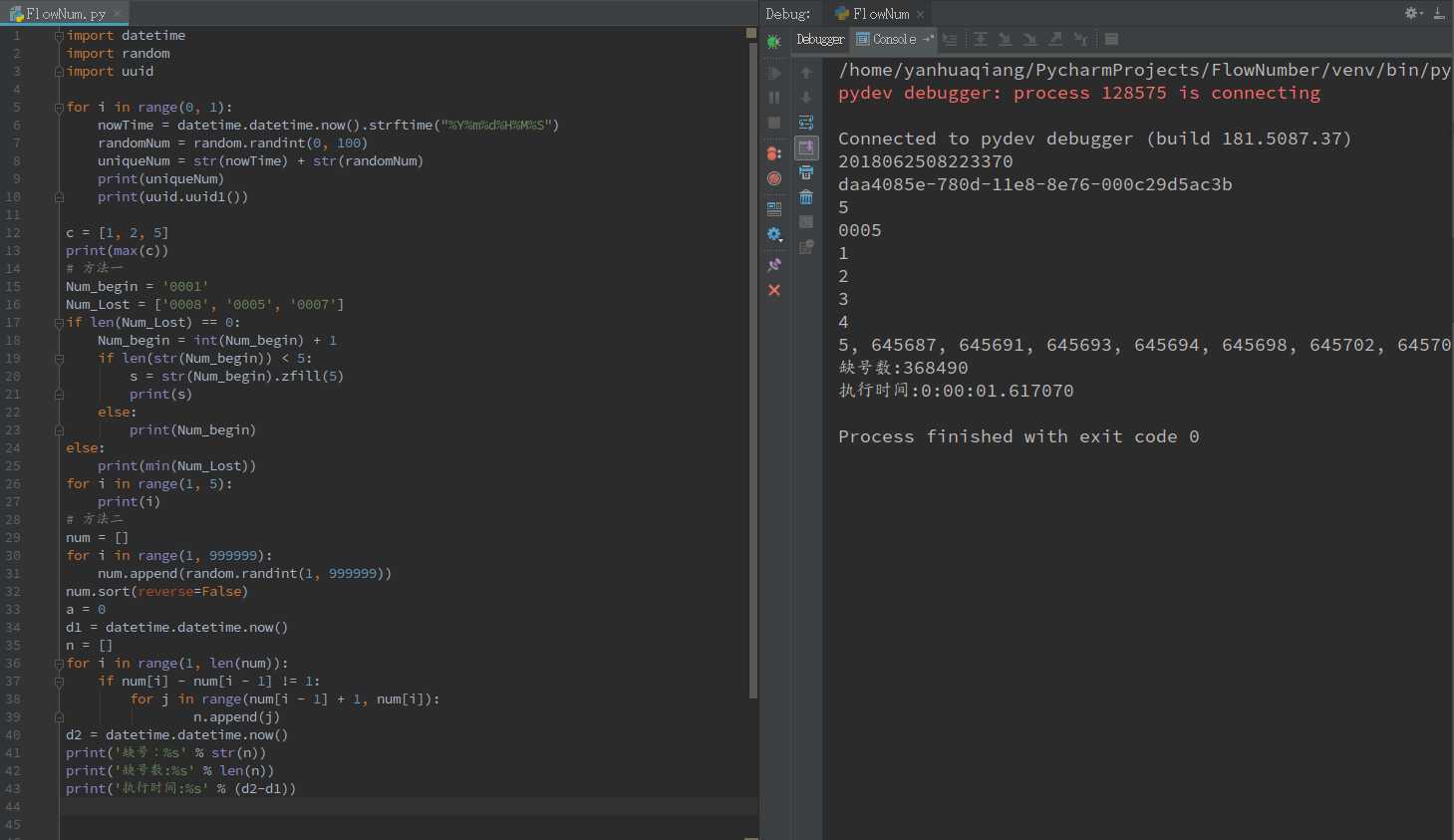Click the yellow warning marker atop editor scrollbar

point(751,33)
